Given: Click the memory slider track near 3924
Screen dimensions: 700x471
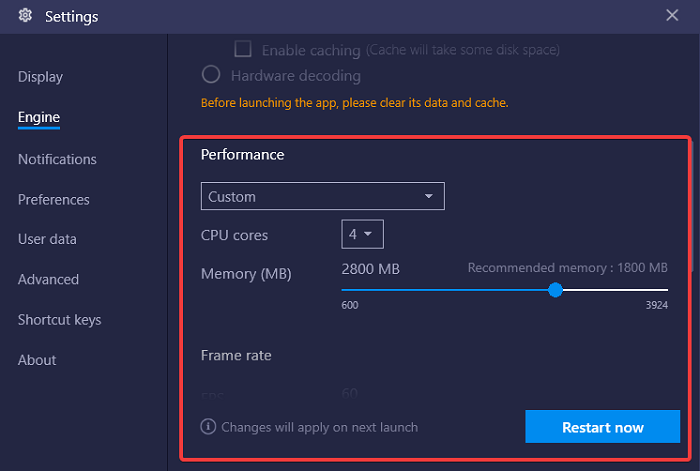Looking at the screenshot, I should click(650, 290).
